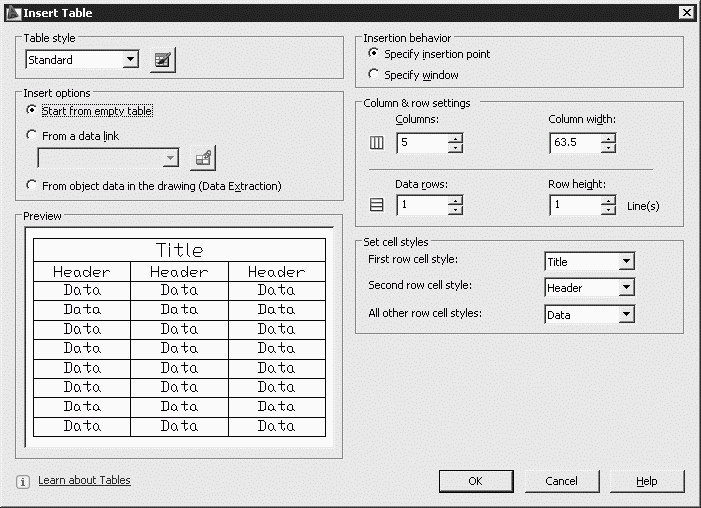Click the info icon beside Learn about Tables
Image resolution: width=701 pixels, height=508 pixels.
pos(23,482)
